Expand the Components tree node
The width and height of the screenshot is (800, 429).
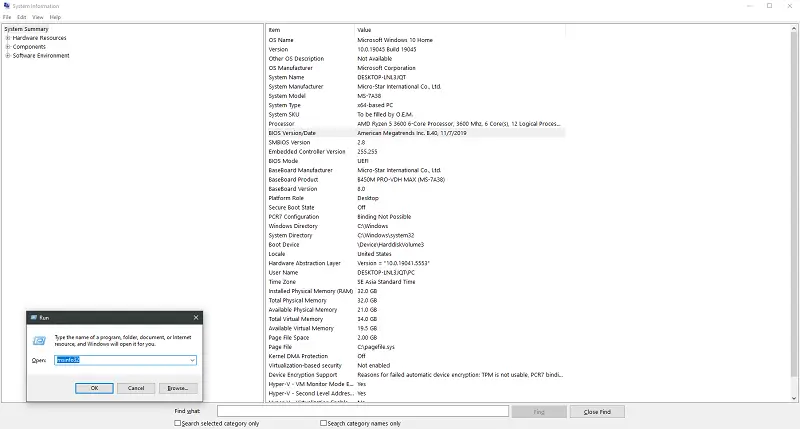[x=8, y=47]
